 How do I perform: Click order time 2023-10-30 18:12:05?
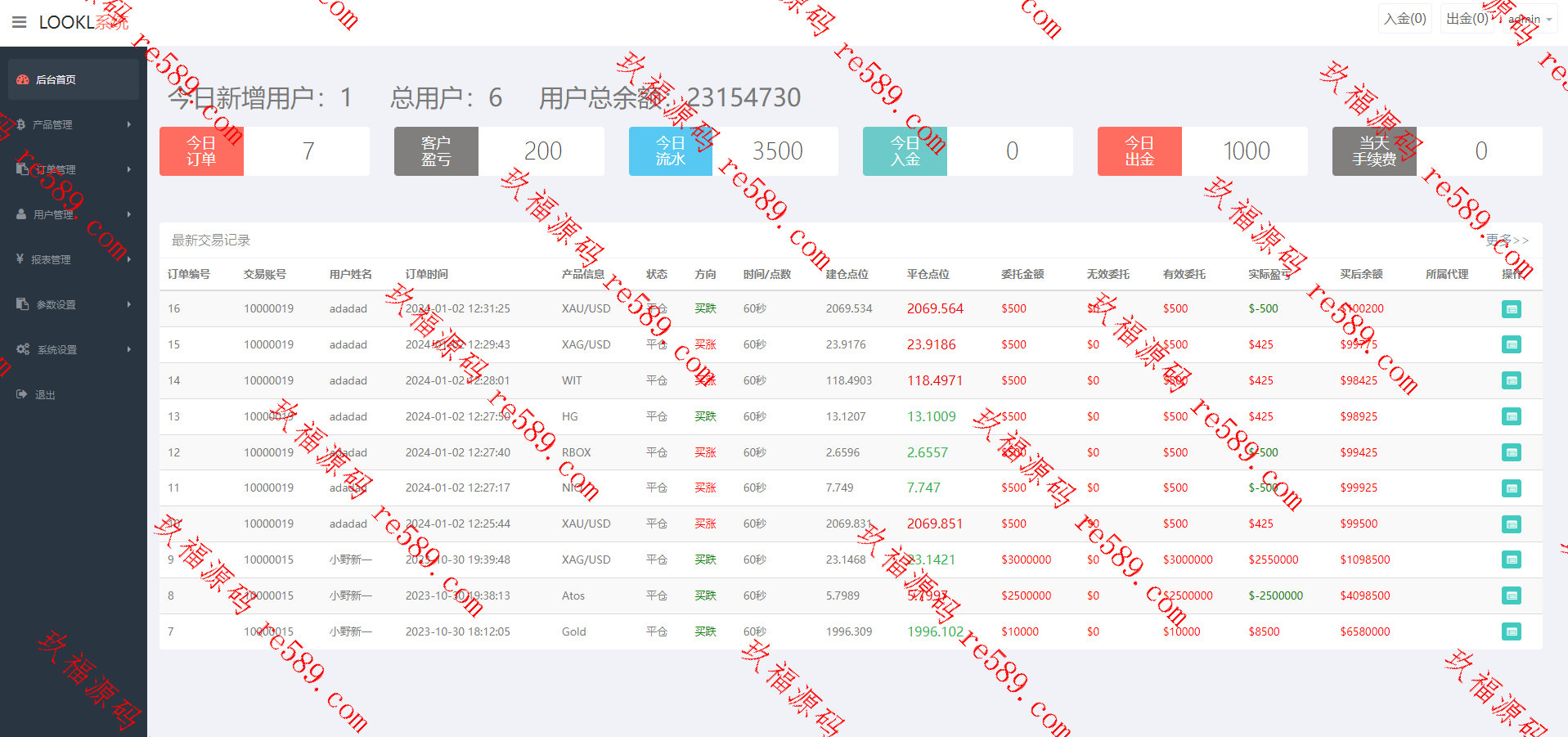pyautogui.click(x=458, y=631)
